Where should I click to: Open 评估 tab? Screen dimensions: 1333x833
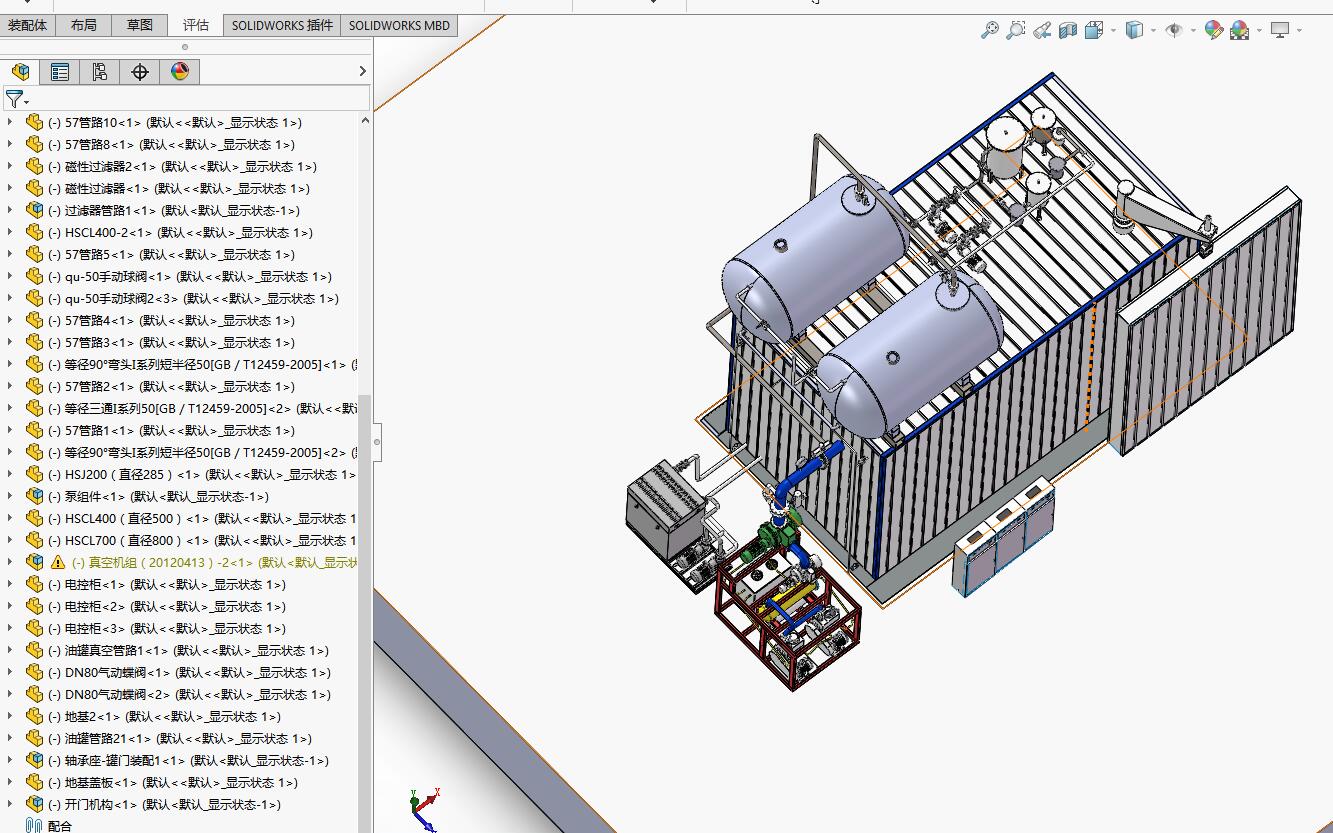click(x=196, y=25)
